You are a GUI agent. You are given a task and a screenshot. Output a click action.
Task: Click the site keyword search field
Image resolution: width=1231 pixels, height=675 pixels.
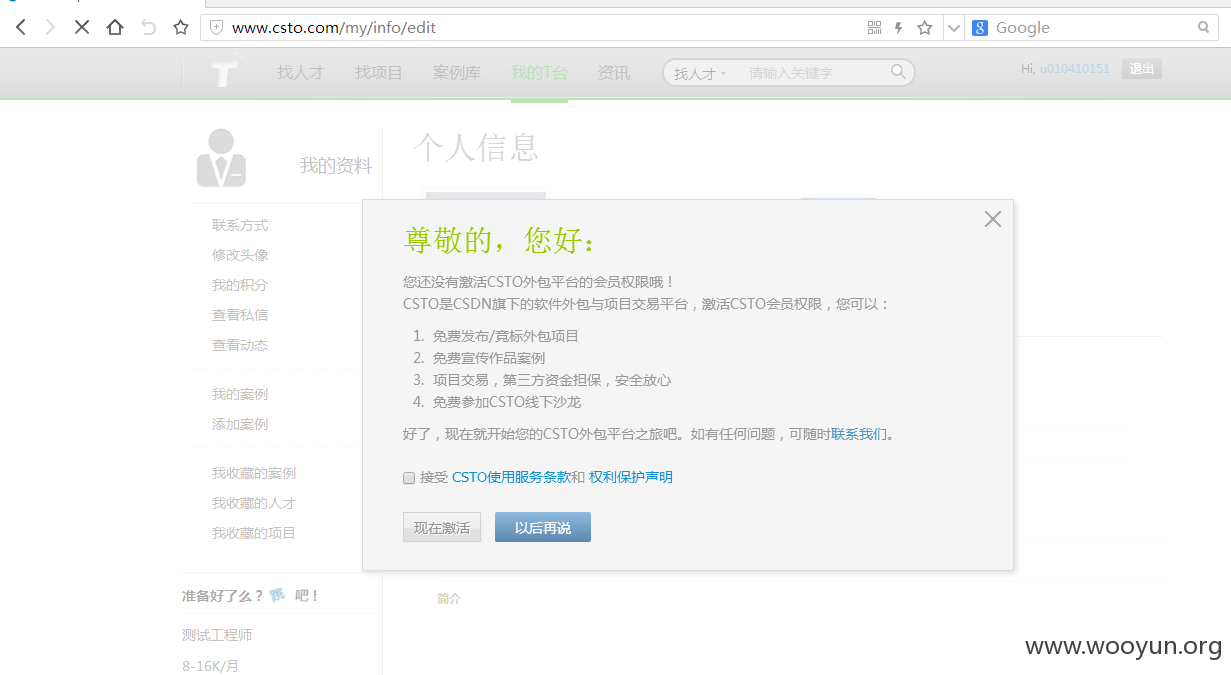coord(812,73)
